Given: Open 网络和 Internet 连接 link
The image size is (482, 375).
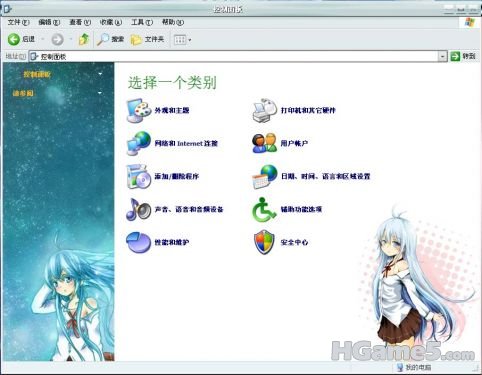Looking at the screenshot, I should tap(186, 143).
